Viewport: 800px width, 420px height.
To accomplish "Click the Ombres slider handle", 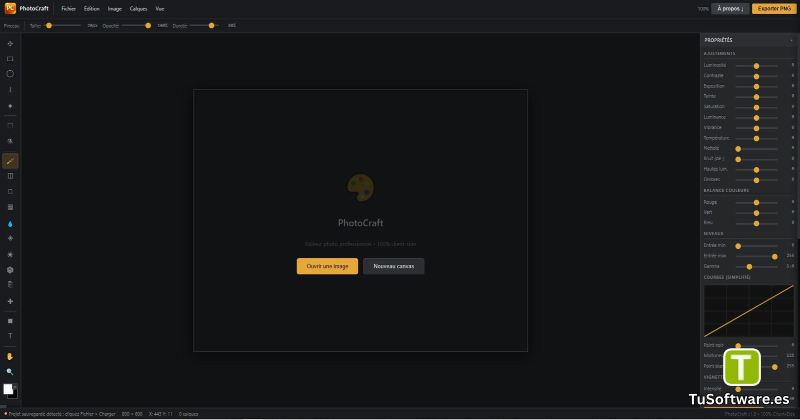I will (x=756, y=180).
